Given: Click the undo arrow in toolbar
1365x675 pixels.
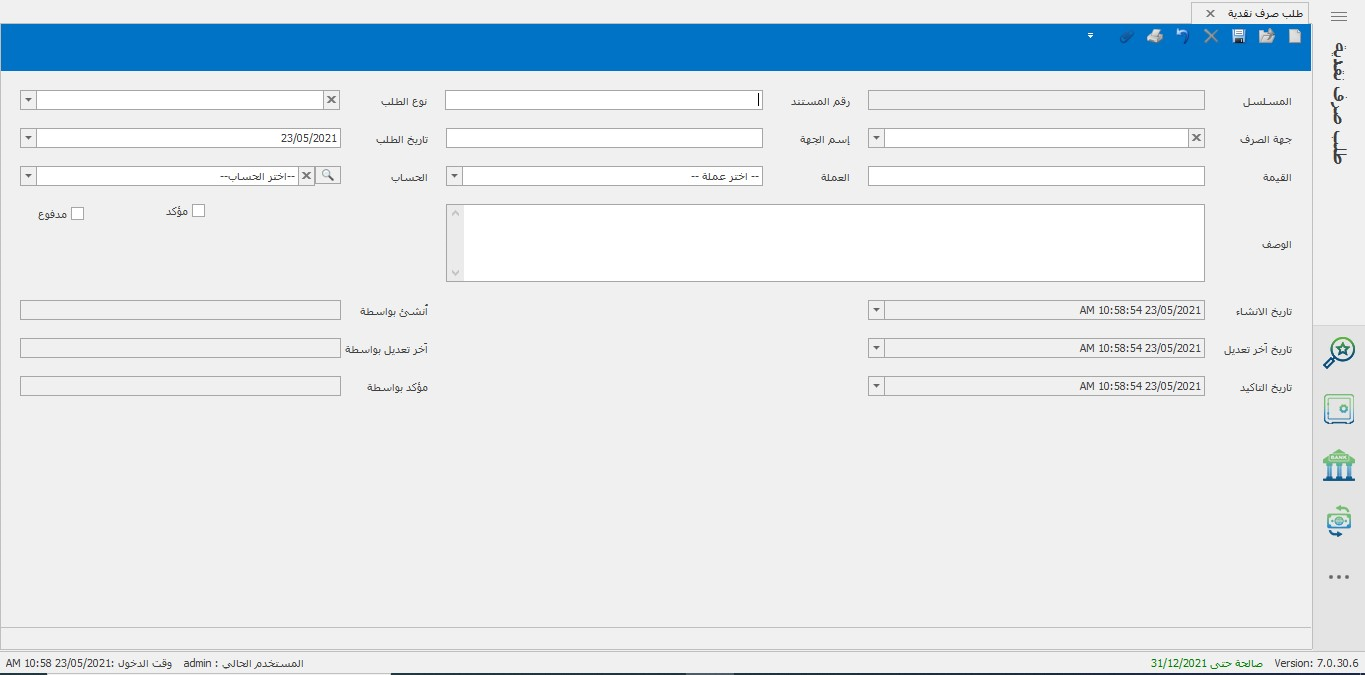Looking at the screenshot, I should tap(1182, 37).
